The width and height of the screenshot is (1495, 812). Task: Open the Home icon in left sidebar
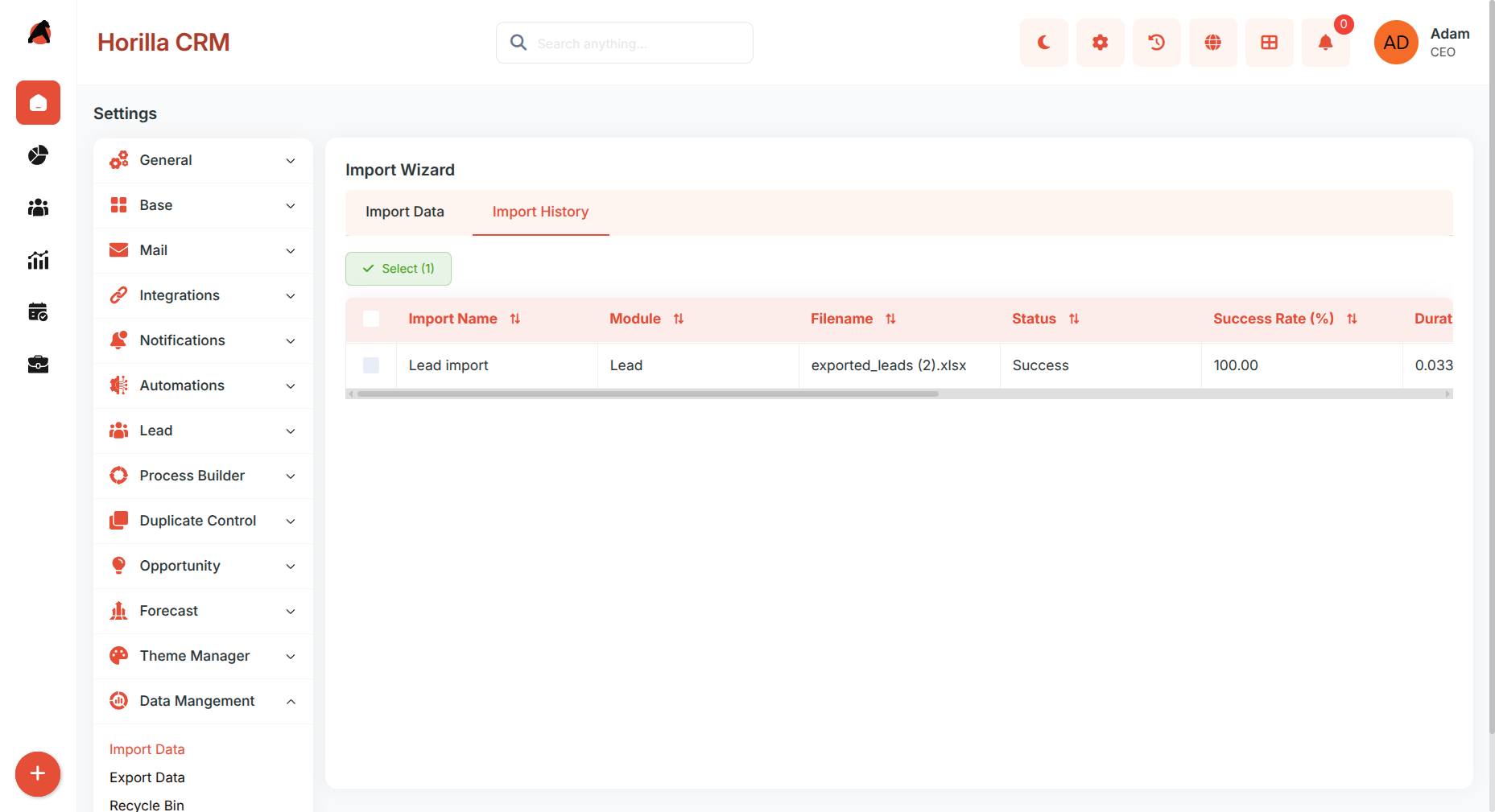tap(38, 103)
